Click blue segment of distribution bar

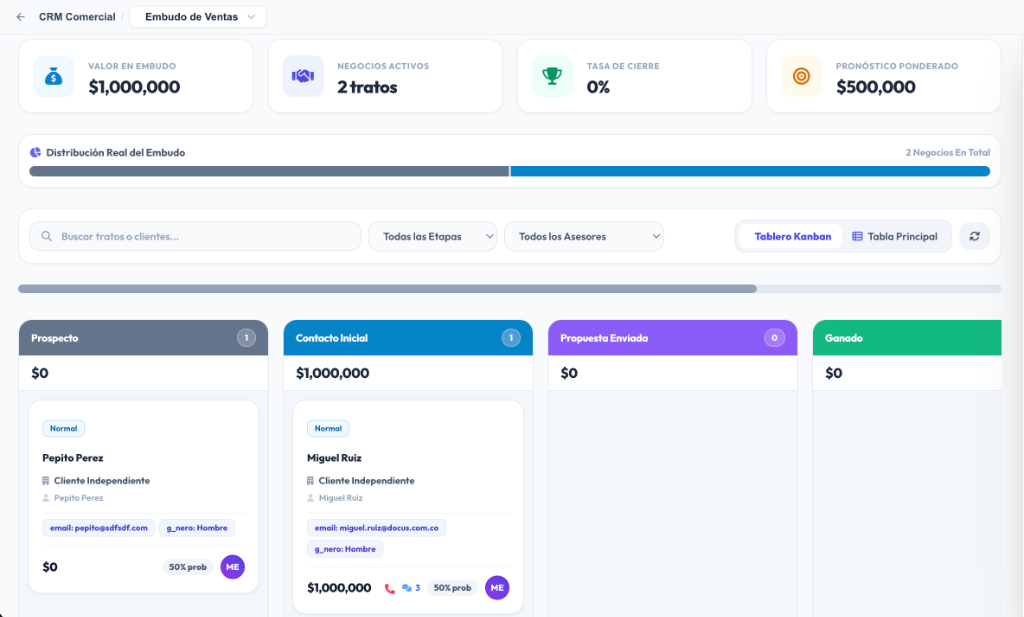(750, 171)
